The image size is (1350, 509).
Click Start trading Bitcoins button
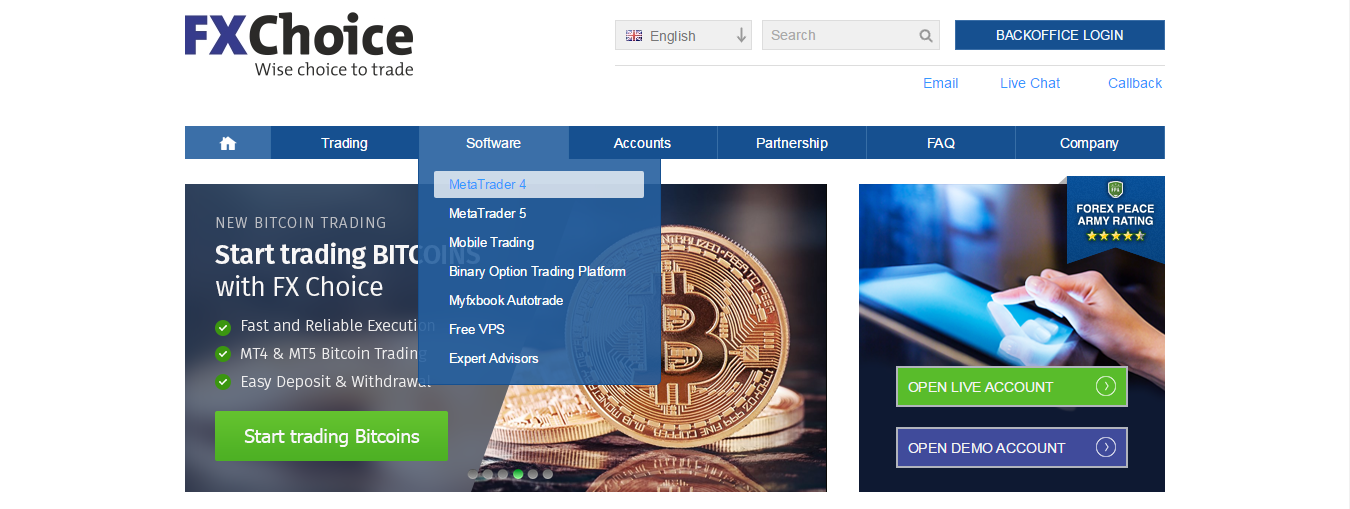(331, 436)
